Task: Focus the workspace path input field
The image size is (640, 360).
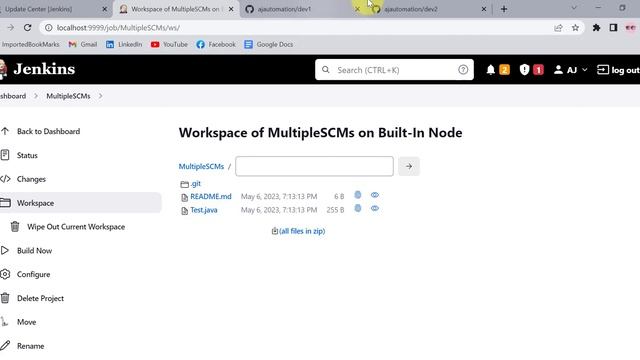Action: tap(314, 167)
